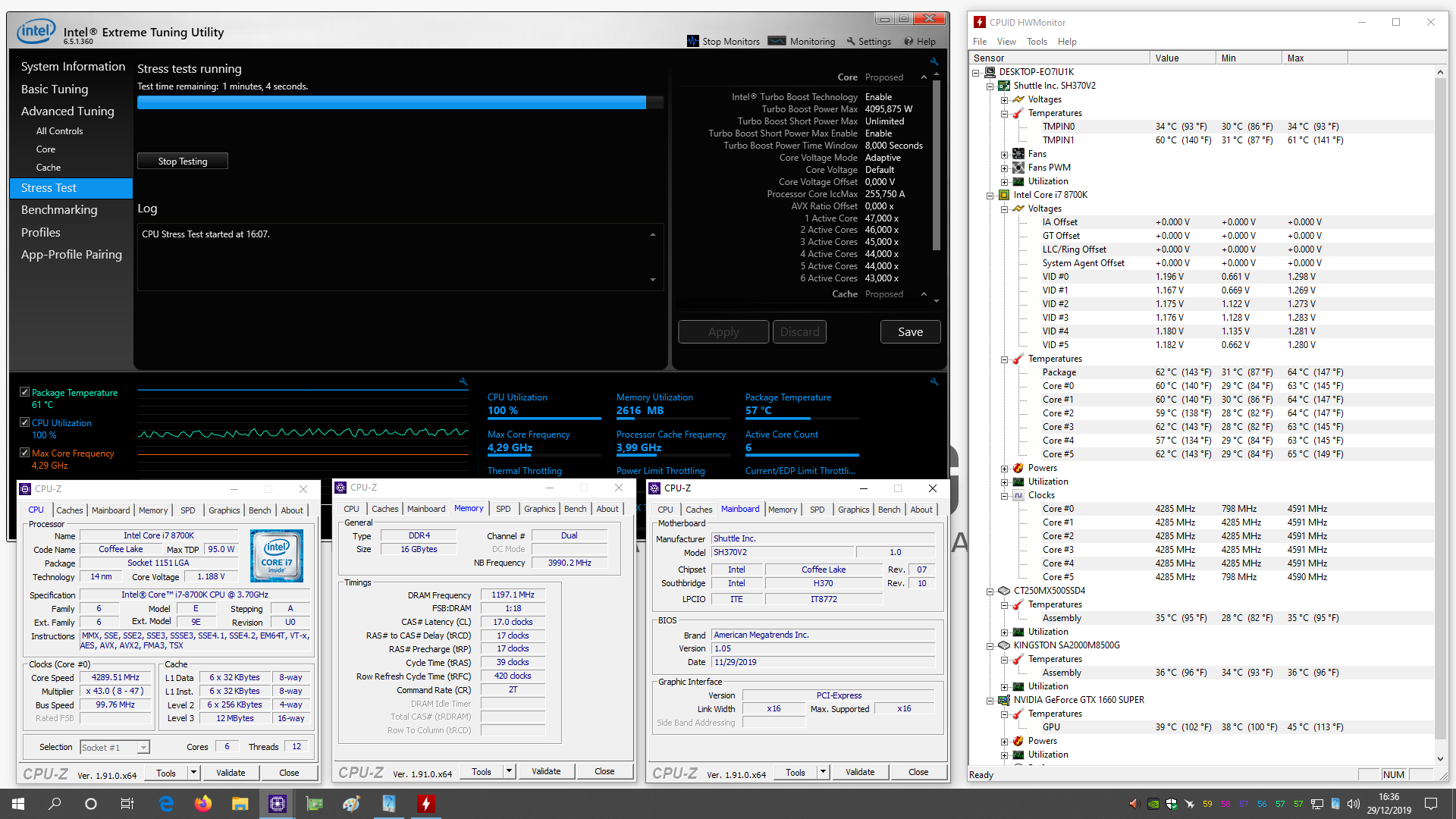The image size is (1456, 819).
Task: Open Windows Start menu
Action: [18, 804]
